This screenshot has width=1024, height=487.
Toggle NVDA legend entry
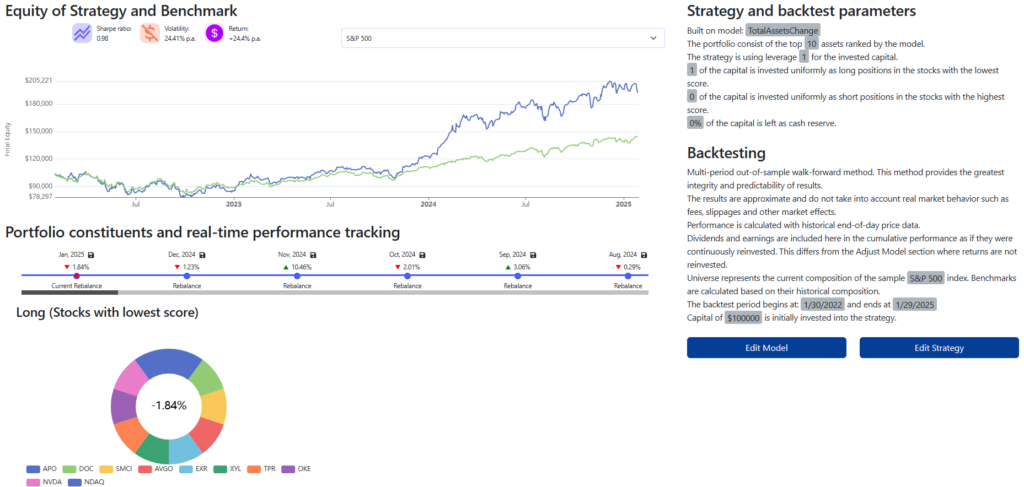(32, 481)
